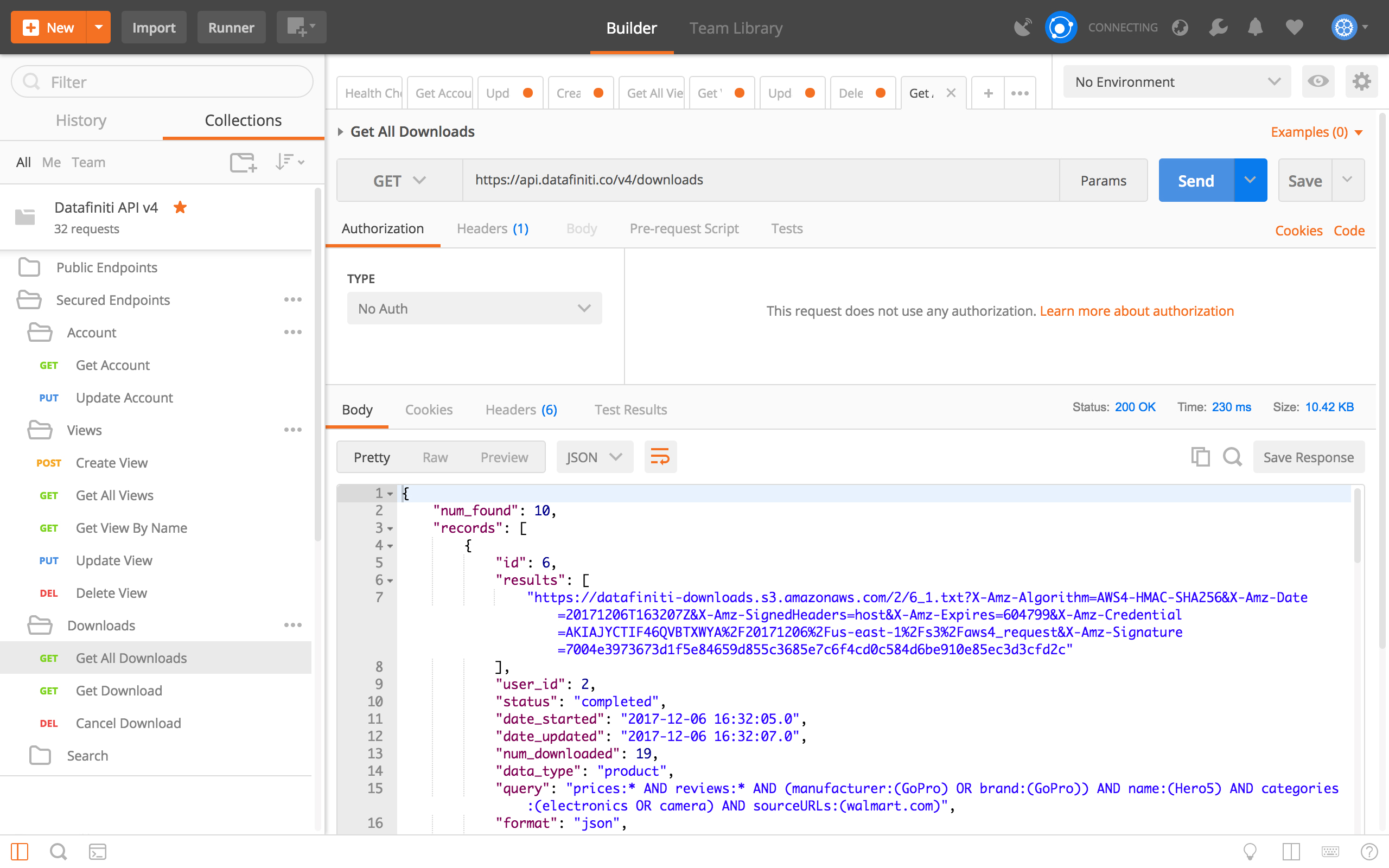This screenshot has height=868, width=1389.
Task: Open the notifications bell
Action: point(1256,27)
